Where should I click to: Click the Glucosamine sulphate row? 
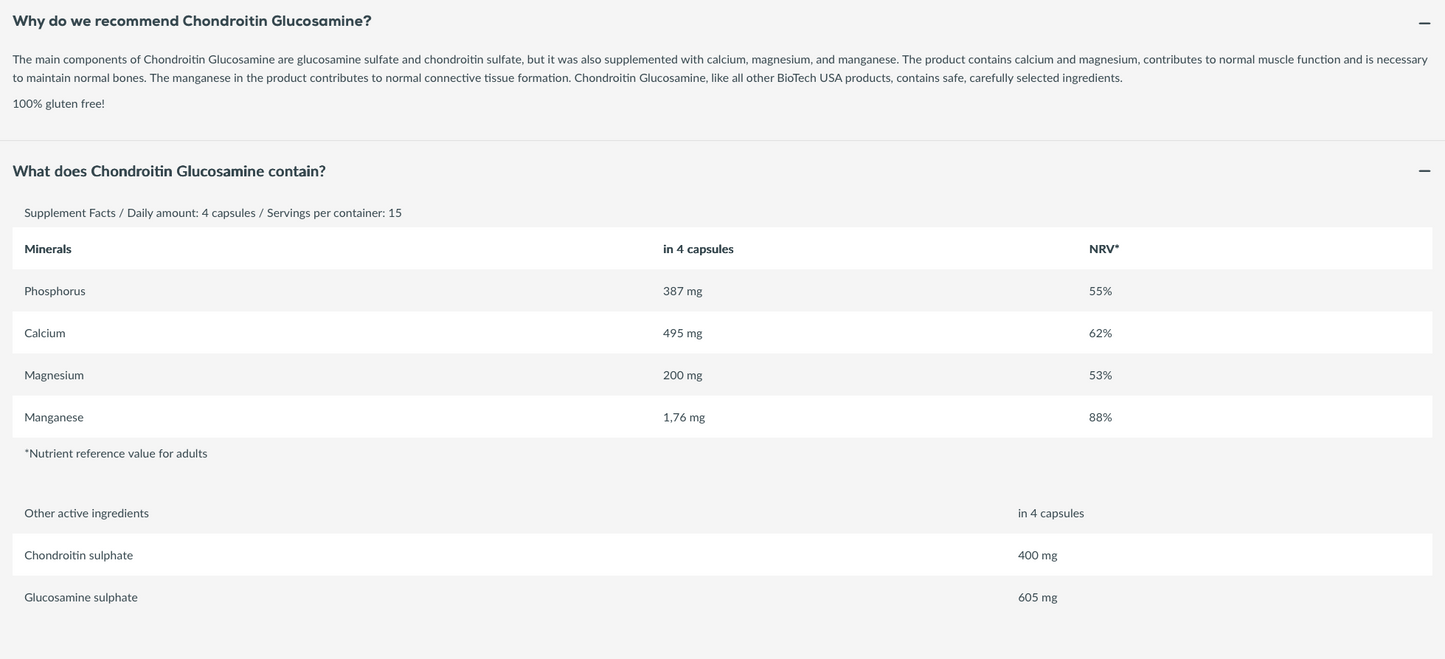point(722,597)
